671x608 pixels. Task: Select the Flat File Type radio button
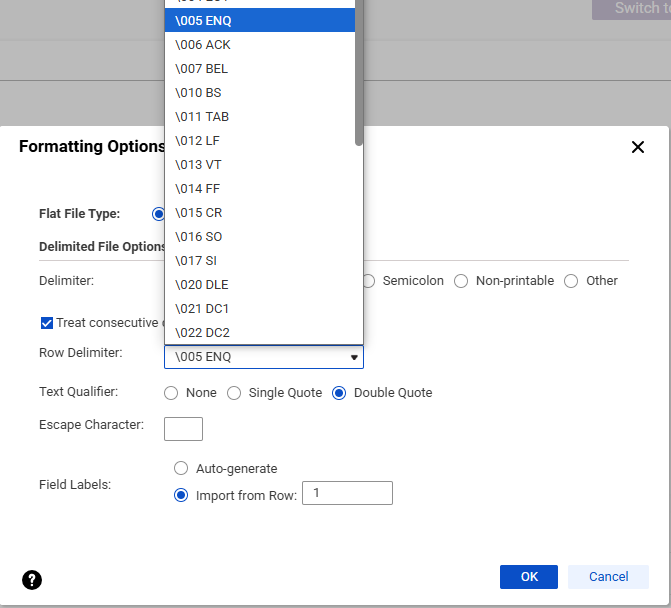coord(158,214)
